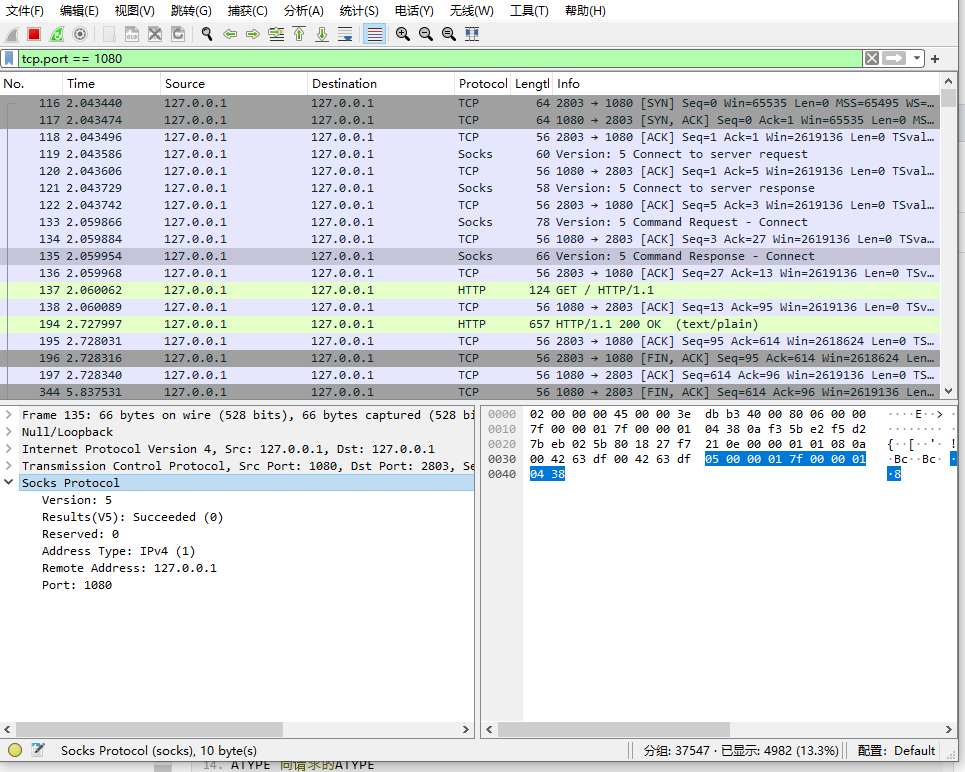The width and height of the screenshot is (965, 772).
Task: Toggle auto-scroll to last packet
Action: (345, 34)
